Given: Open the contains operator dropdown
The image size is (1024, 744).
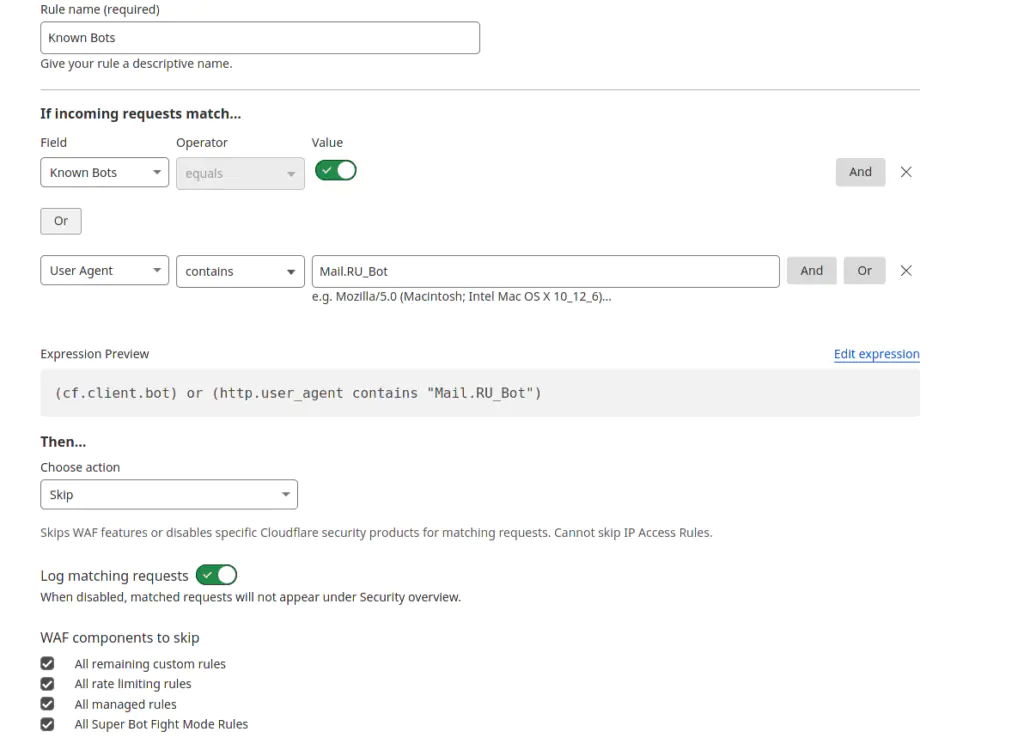Looking at the screenshot, I should tap(240, 270).
